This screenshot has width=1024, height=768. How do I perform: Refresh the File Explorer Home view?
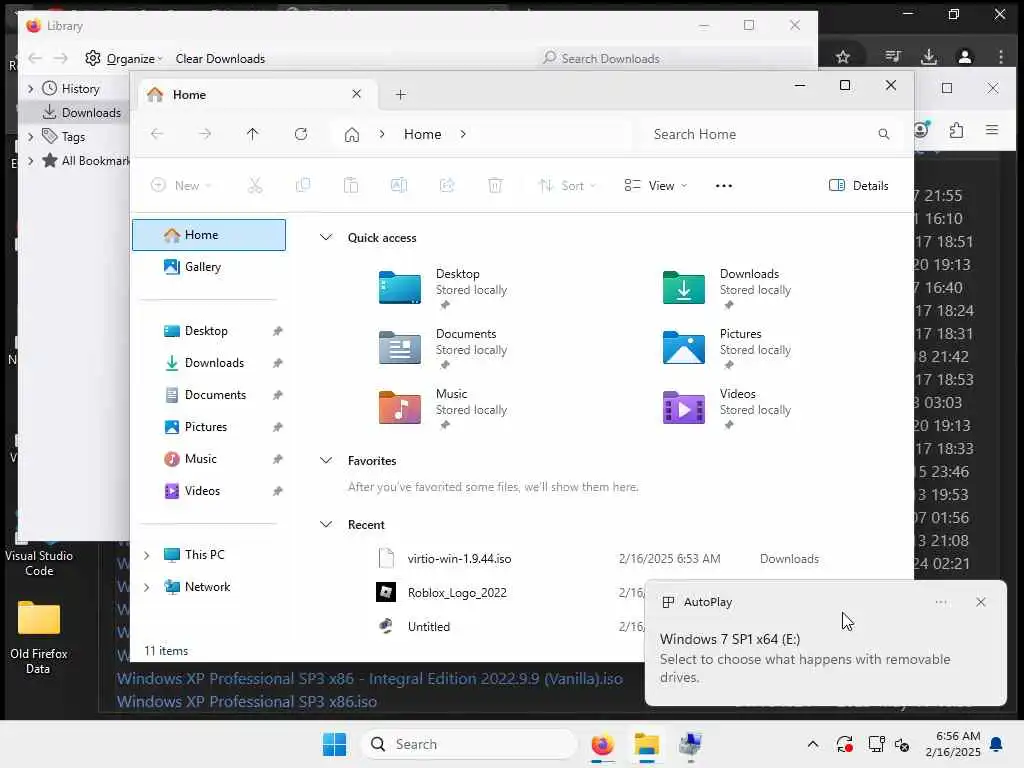click(301, 134)
